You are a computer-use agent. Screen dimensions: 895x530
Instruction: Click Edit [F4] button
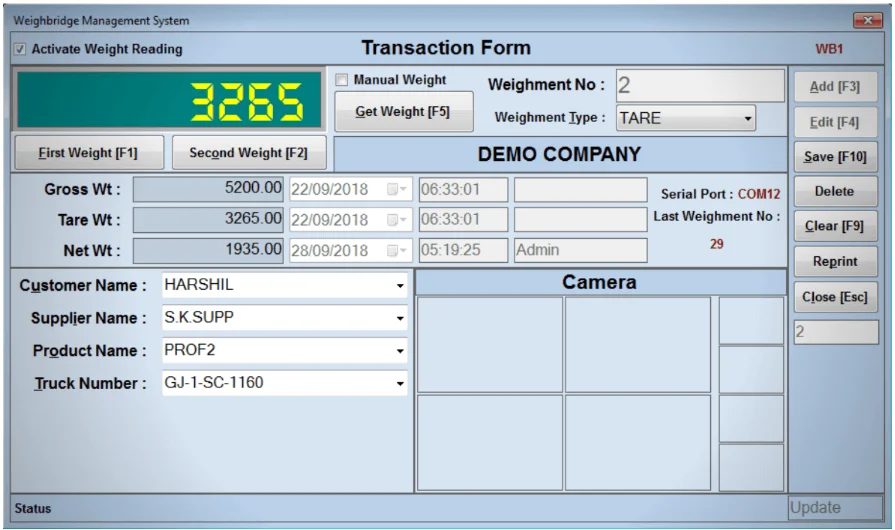pos(835,122)
